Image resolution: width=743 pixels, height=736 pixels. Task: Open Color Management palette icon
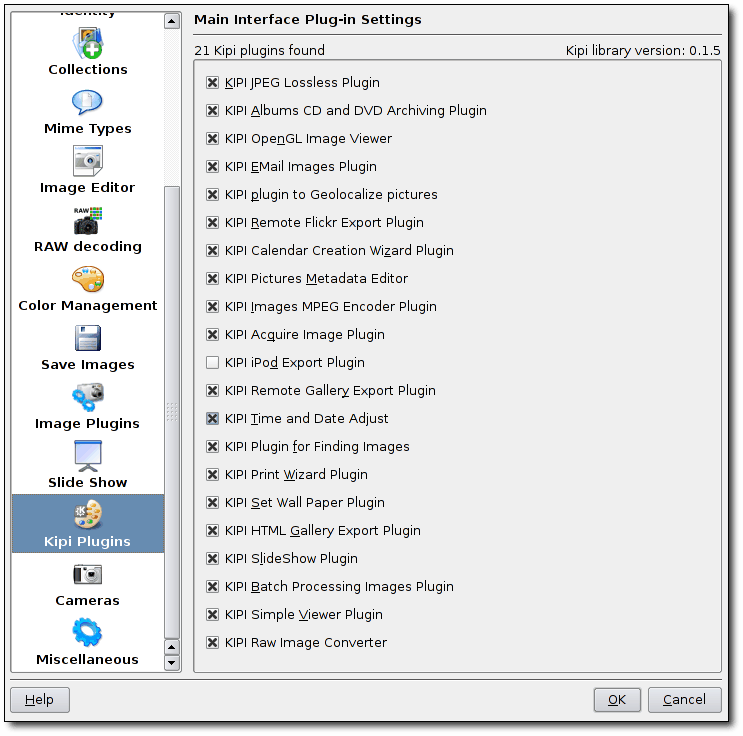point(88,280)
